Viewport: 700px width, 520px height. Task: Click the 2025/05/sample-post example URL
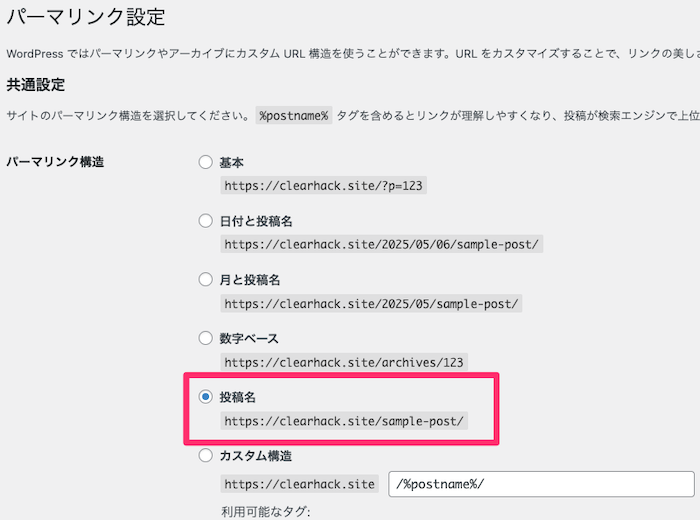pos(371,304)
